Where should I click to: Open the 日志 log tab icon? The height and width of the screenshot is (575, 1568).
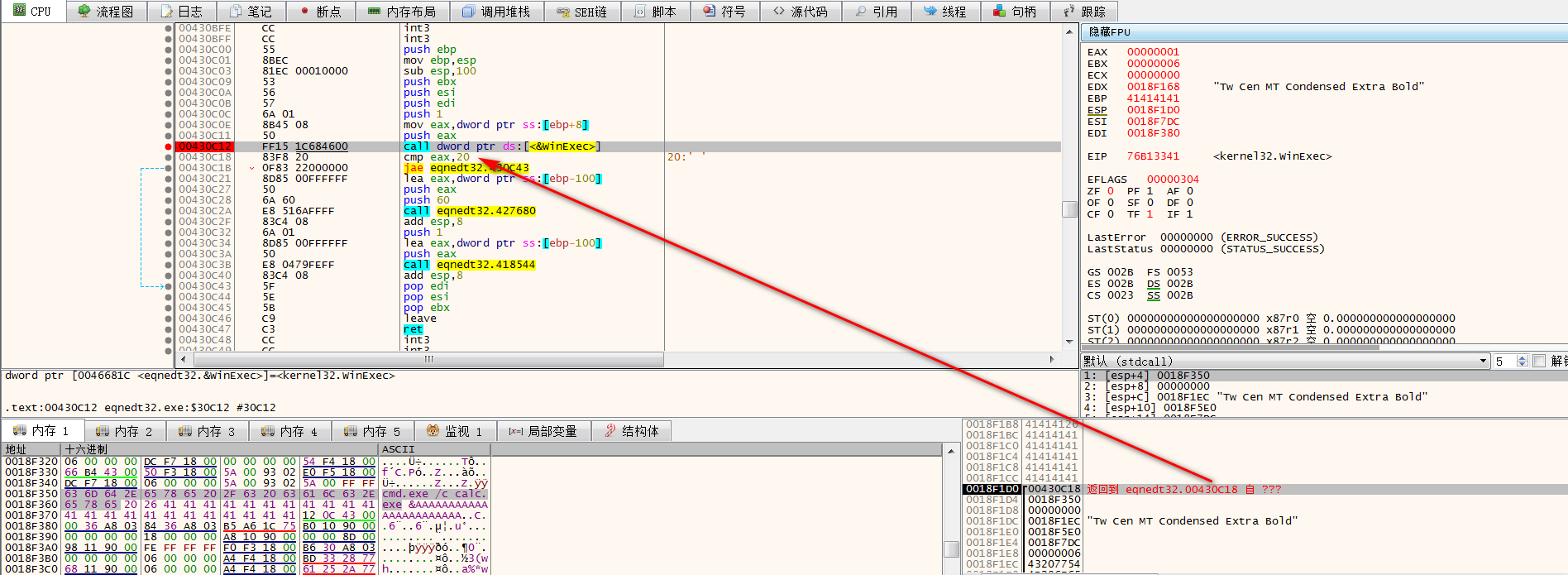(x=167, y=11)
